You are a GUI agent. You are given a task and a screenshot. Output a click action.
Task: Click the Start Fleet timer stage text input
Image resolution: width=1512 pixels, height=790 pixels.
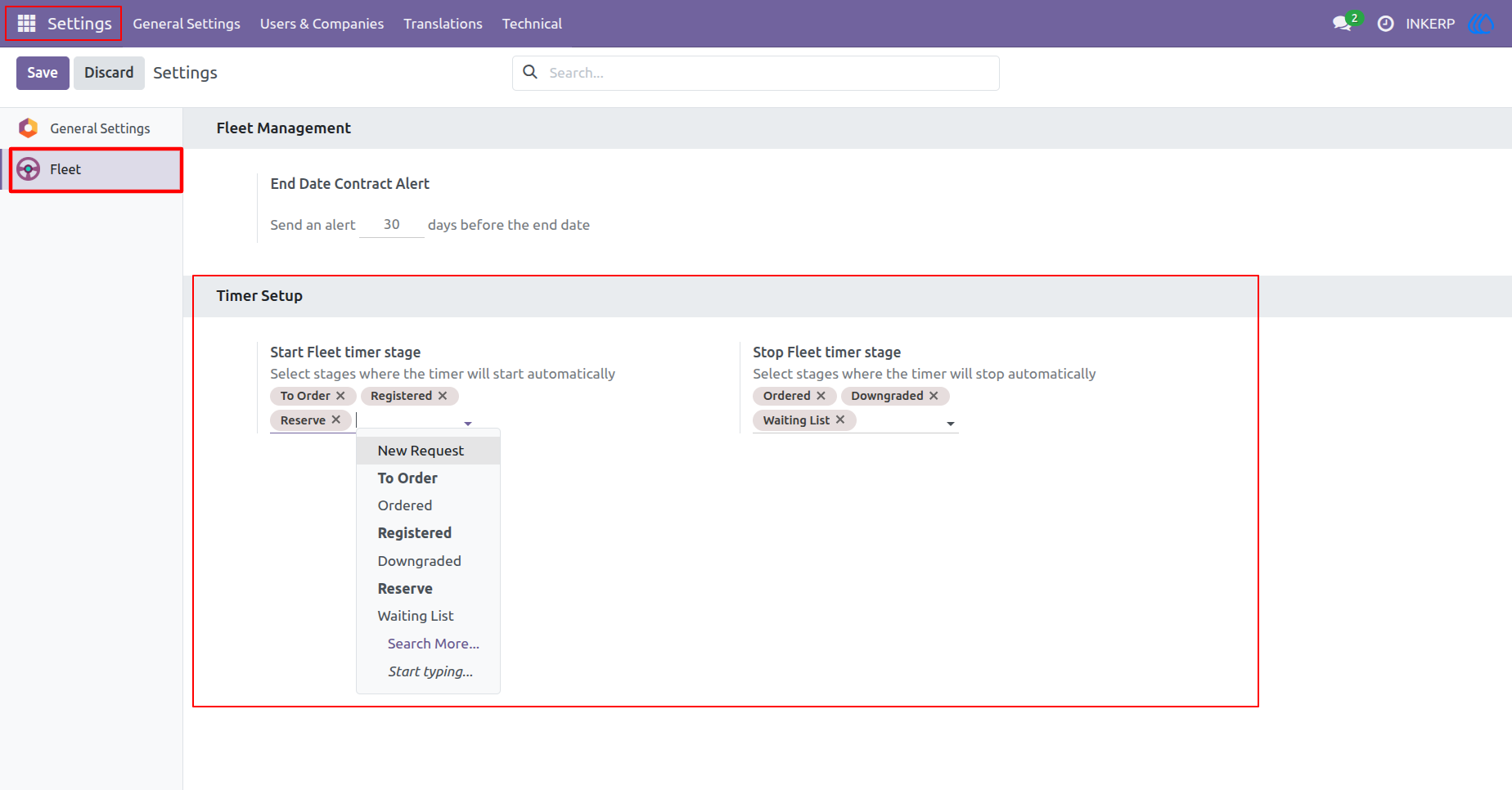tap(407, 420)
